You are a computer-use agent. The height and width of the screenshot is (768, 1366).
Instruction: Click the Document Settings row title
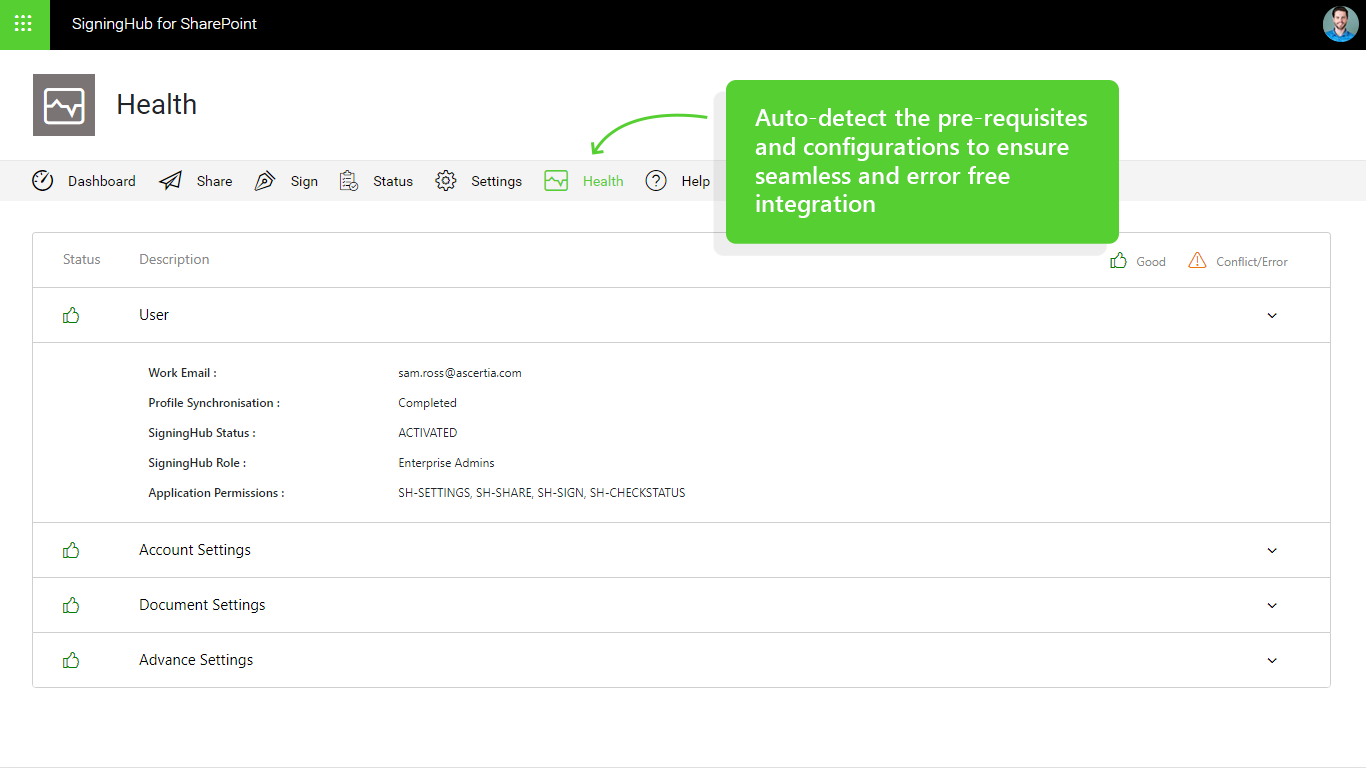pos(202,605)
